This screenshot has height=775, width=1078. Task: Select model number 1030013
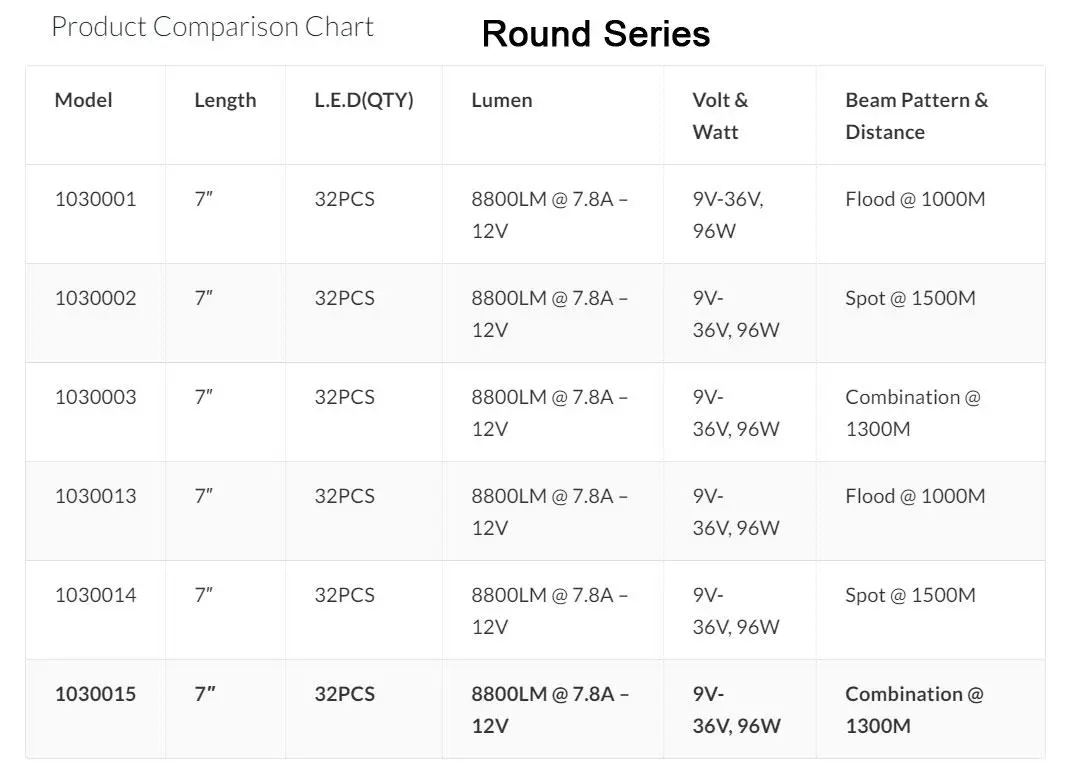pyautogui.click(x=96, y=496)
